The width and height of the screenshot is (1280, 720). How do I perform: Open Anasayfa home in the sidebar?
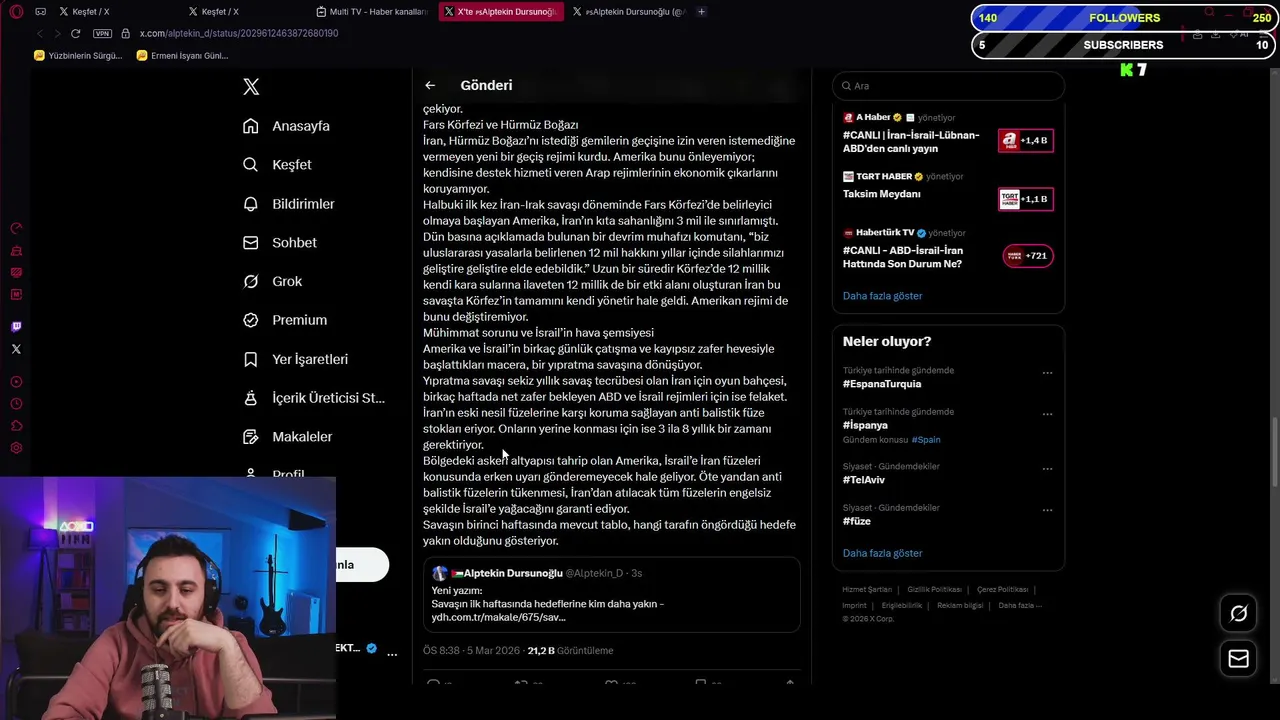(x=286, y=126)
